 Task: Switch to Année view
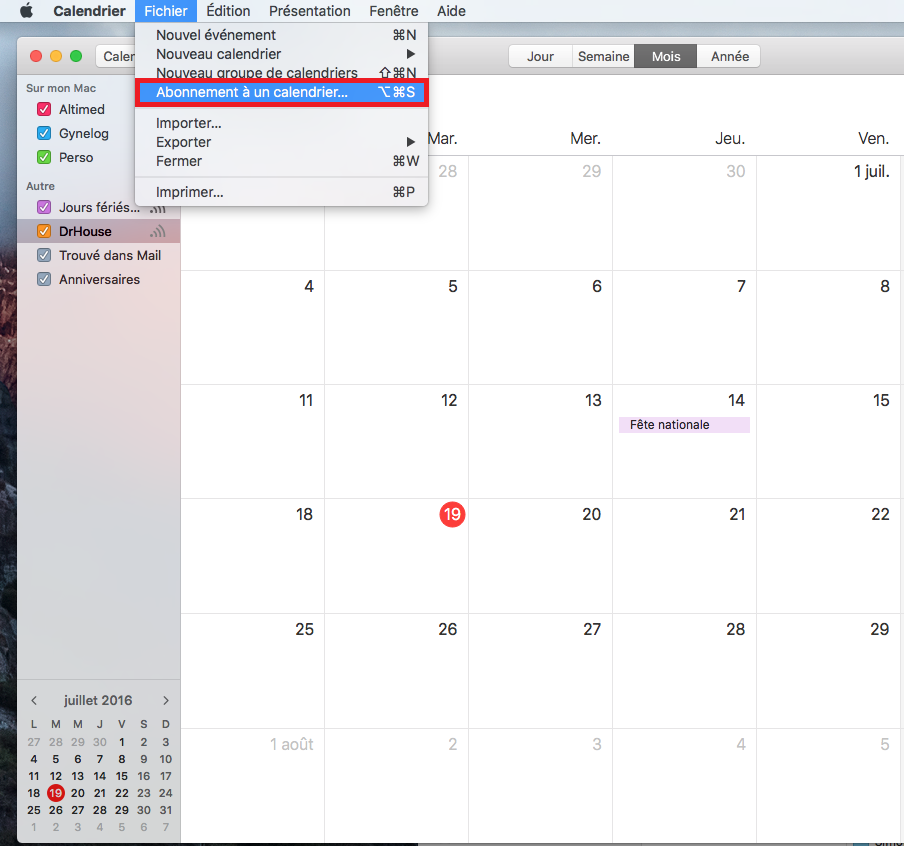click(x=729, y=57)
